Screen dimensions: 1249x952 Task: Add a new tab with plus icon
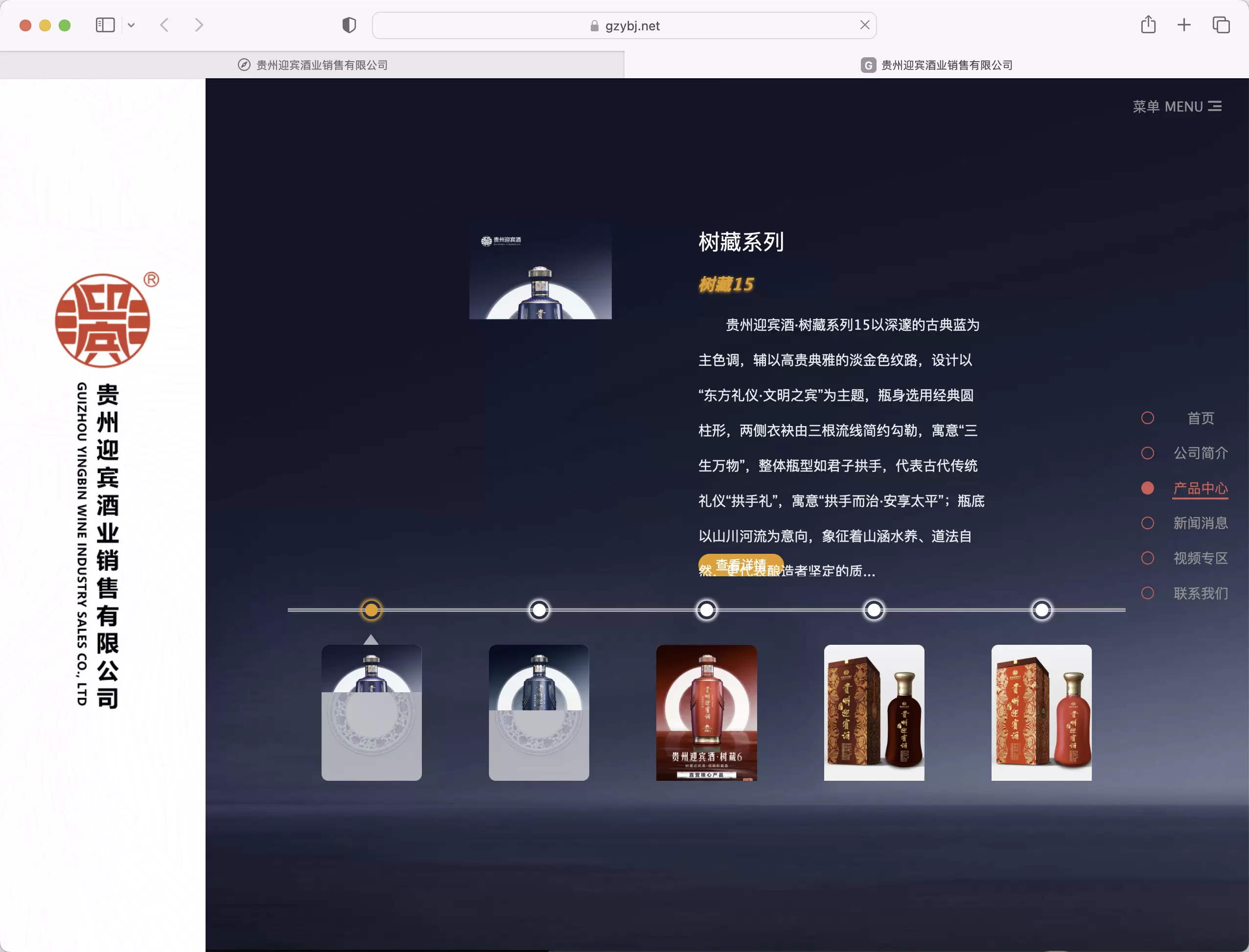click(1184, 25)
